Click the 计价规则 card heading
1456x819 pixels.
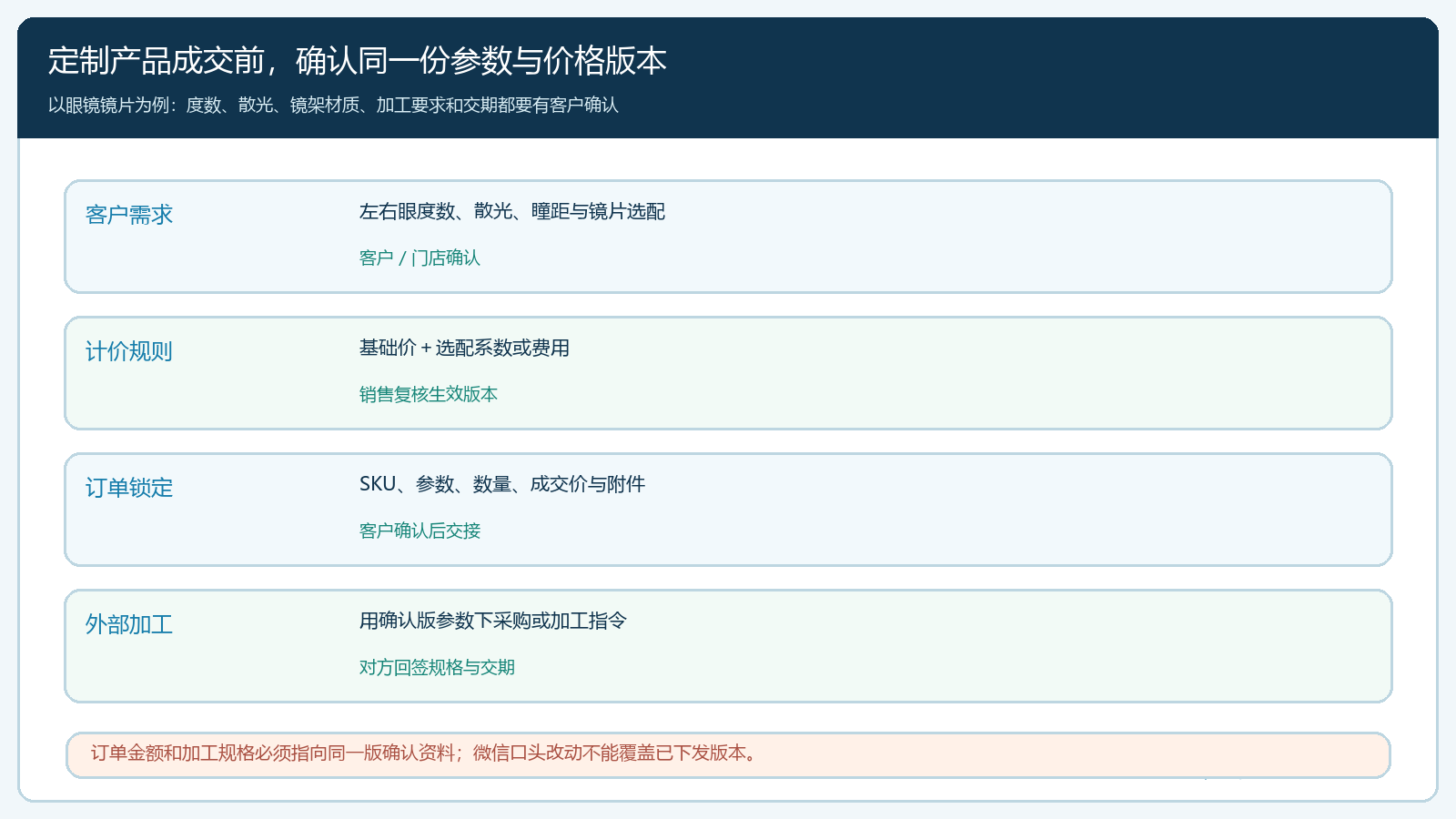[129, 351]
